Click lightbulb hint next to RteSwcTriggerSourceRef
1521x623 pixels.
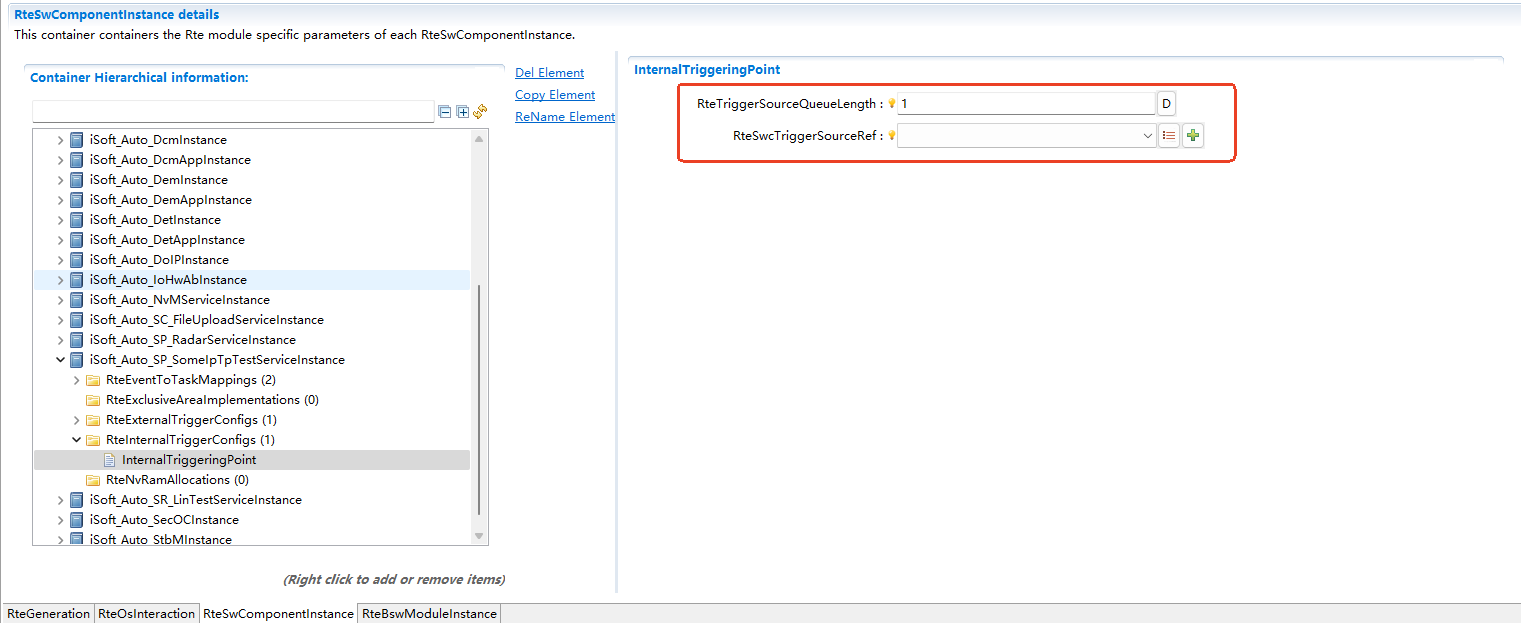point(891,136)
